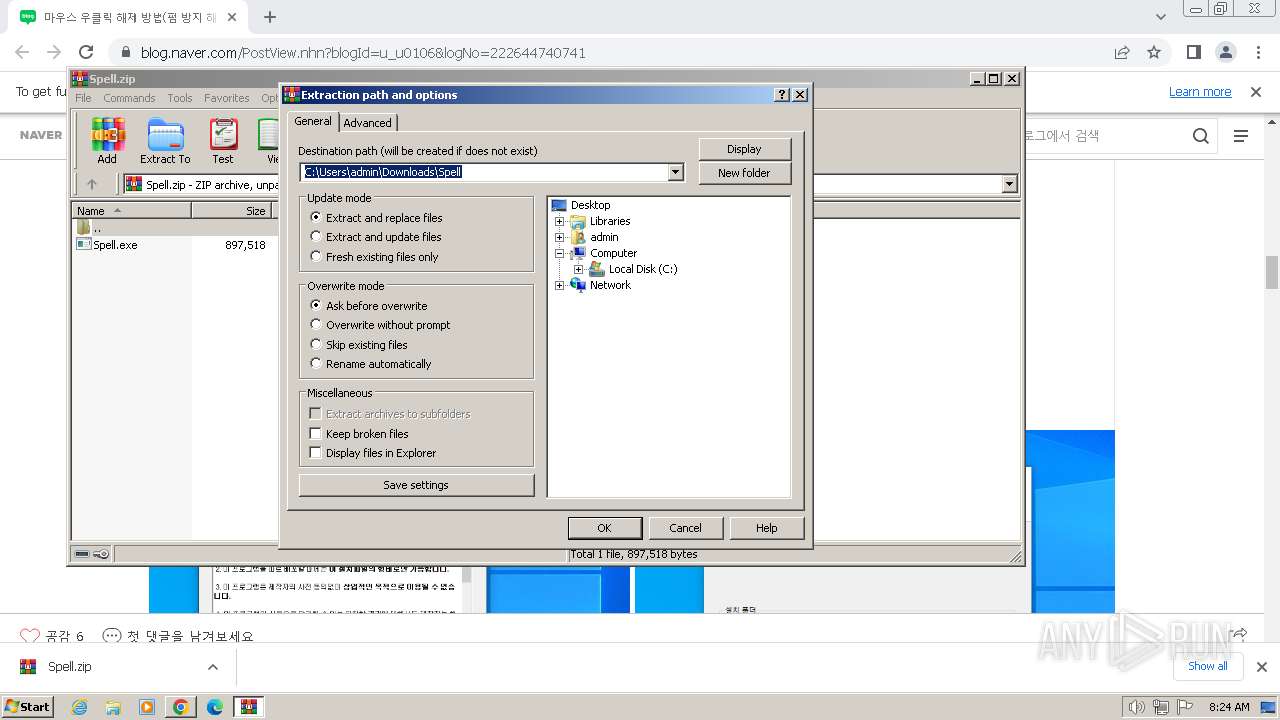Image resolution: width=1280 pixels, height=720 pixels.
Task: Open a new Chrome tab with plus
Action: (x=270, y=17)
